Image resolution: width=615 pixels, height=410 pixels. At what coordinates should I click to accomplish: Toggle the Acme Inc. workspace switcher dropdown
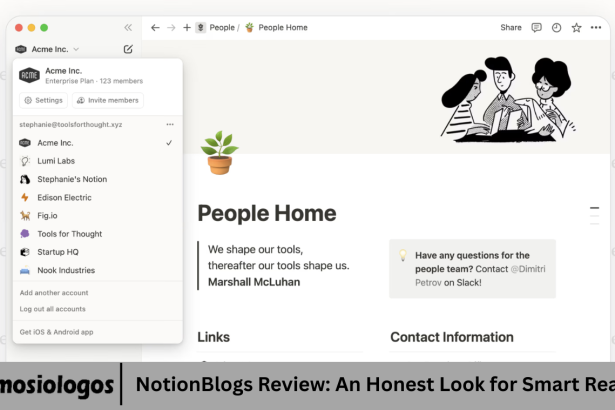[47, 49]
